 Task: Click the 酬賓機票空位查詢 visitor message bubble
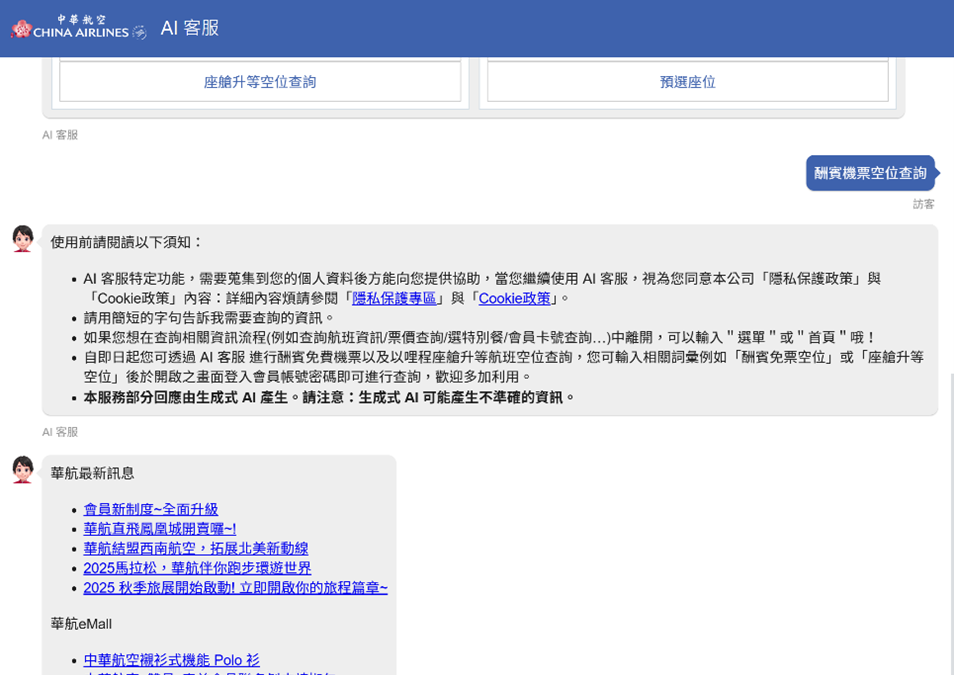coord(869,173)
